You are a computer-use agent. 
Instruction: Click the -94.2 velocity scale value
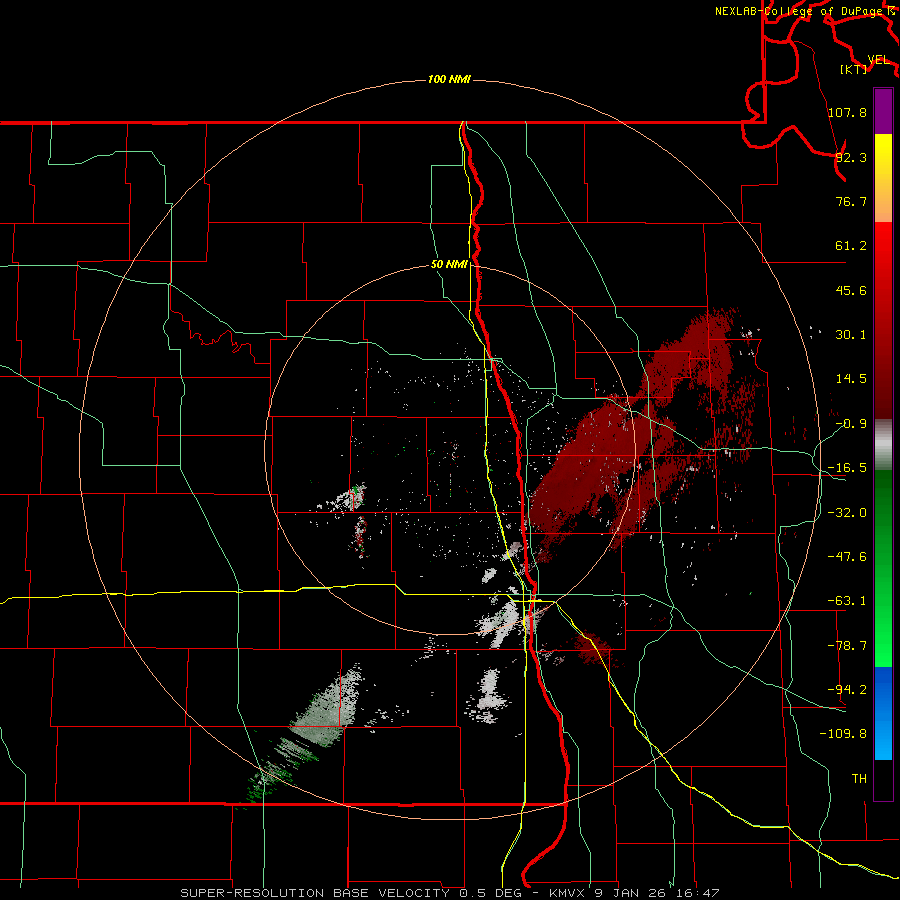[x=847, y=690]
